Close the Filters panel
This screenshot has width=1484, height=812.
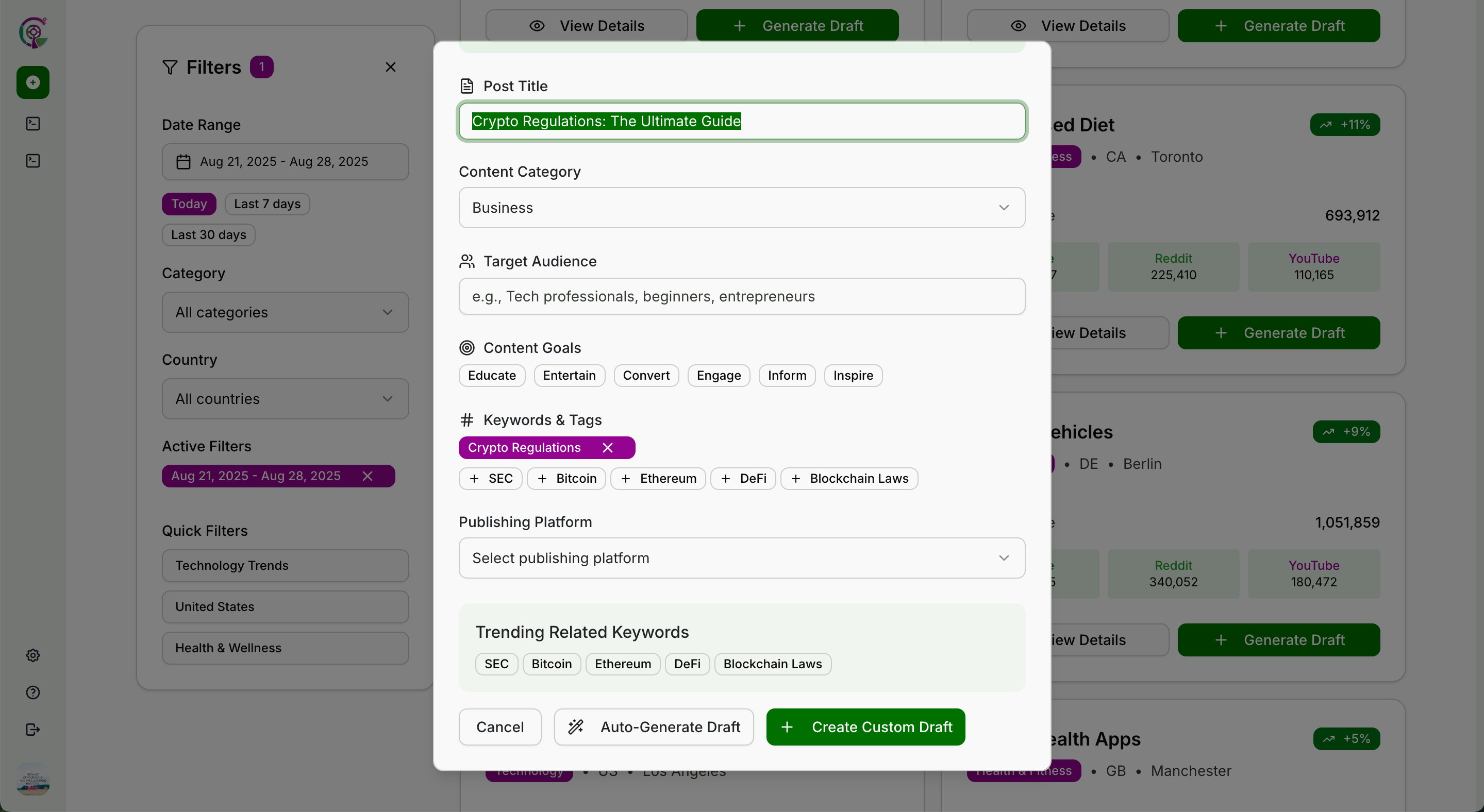(x=391, y=67)
